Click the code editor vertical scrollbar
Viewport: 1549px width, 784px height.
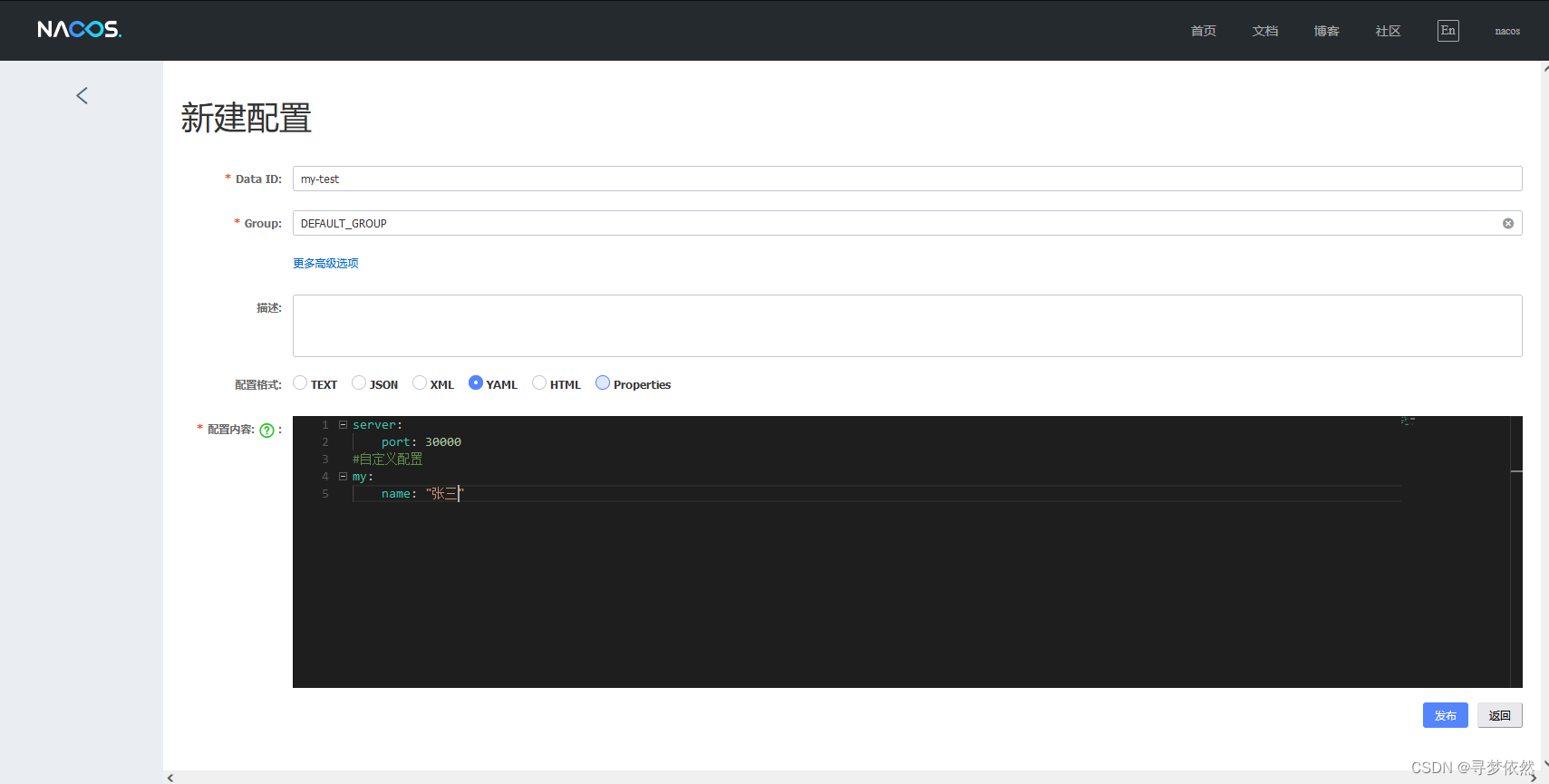click(1516, 551)
